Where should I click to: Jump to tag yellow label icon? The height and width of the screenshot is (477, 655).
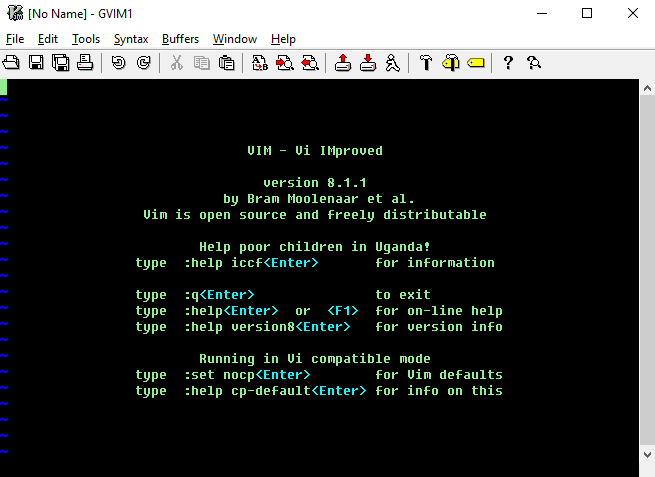pos(476,63)
